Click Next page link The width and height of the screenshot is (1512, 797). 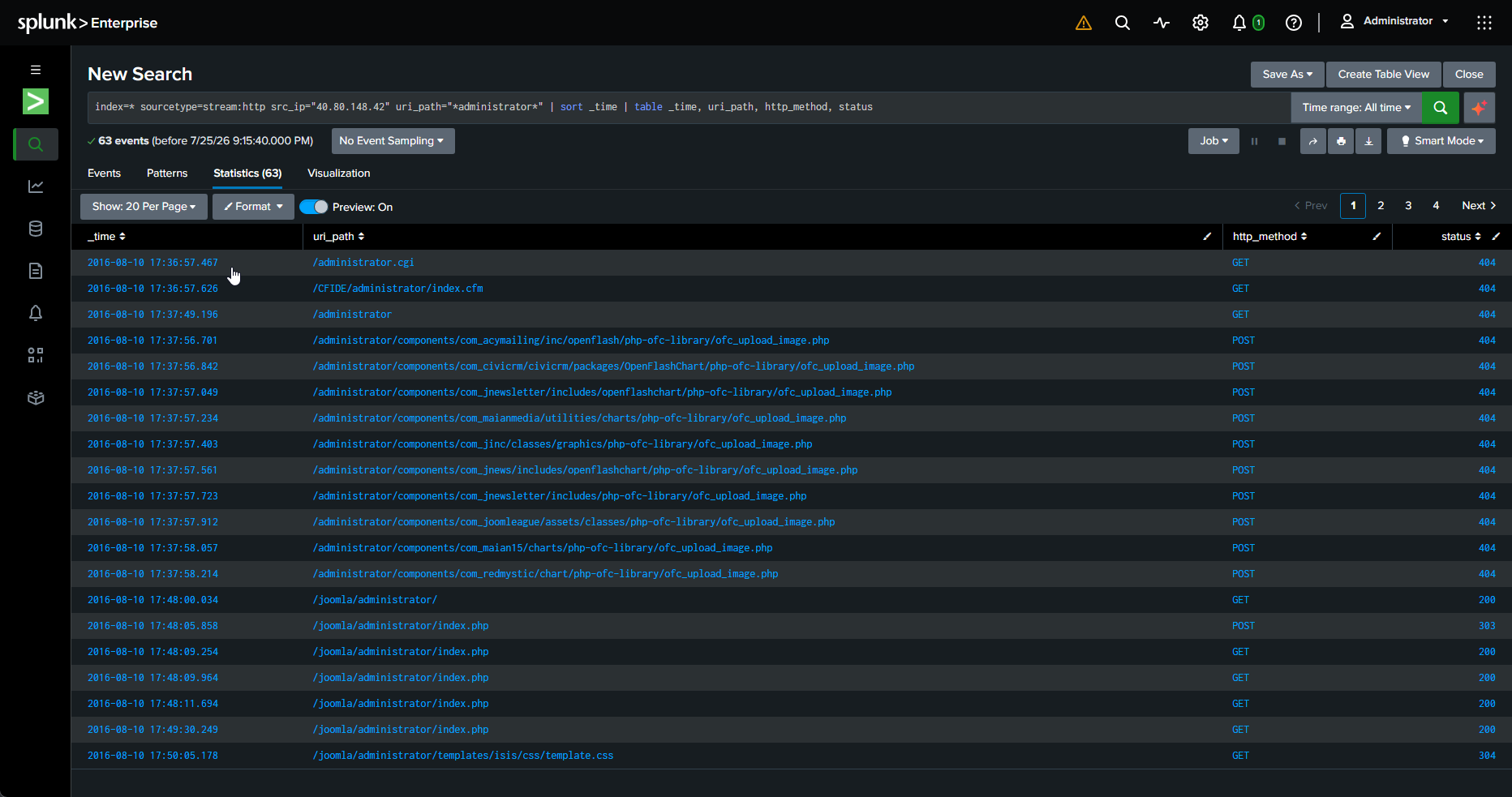click(1479, 206)
